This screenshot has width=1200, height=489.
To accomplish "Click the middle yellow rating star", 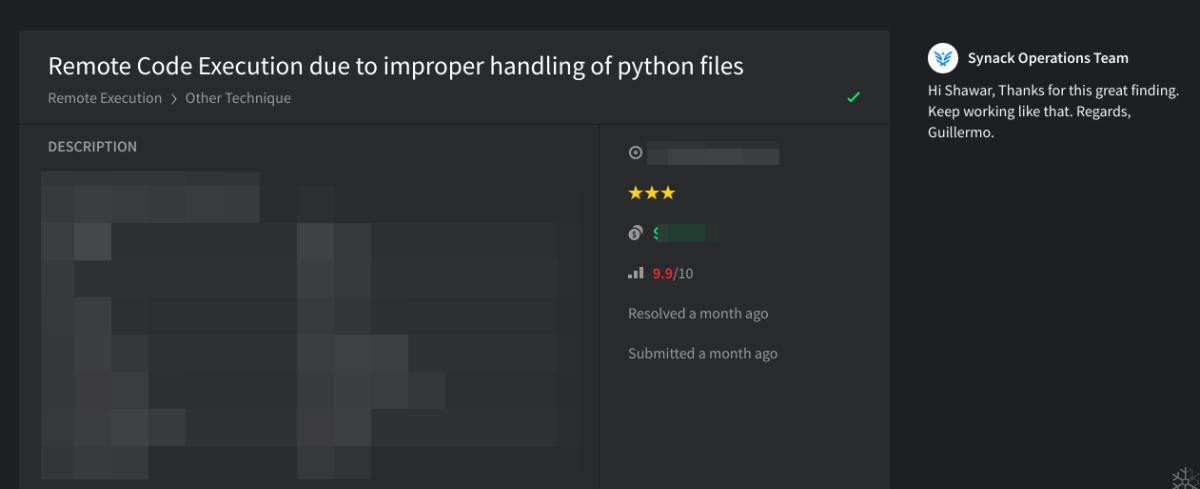I will [x=651, y=193].
